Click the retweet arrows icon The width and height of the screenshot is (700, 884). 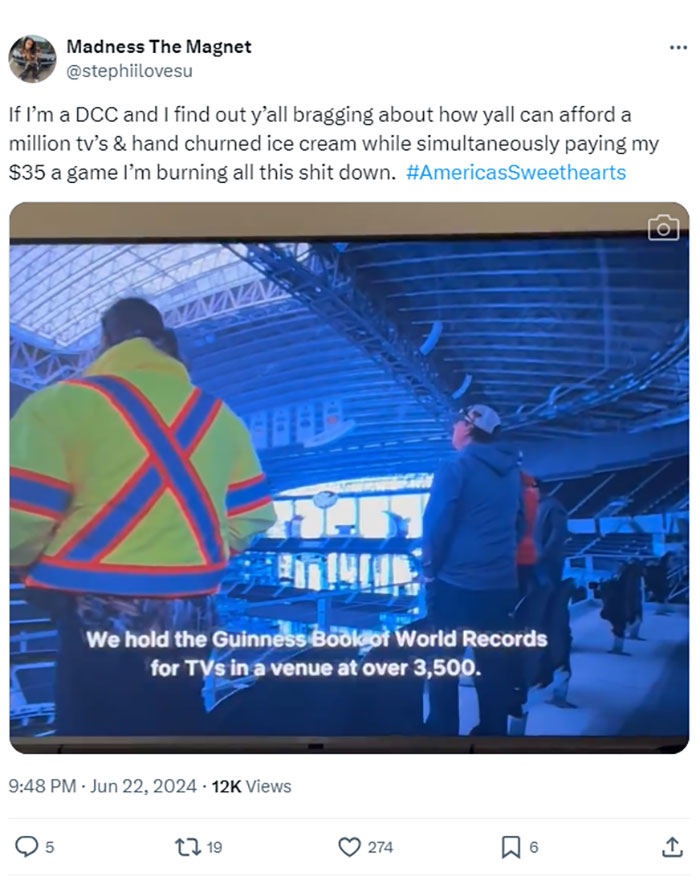pos(187,847)
